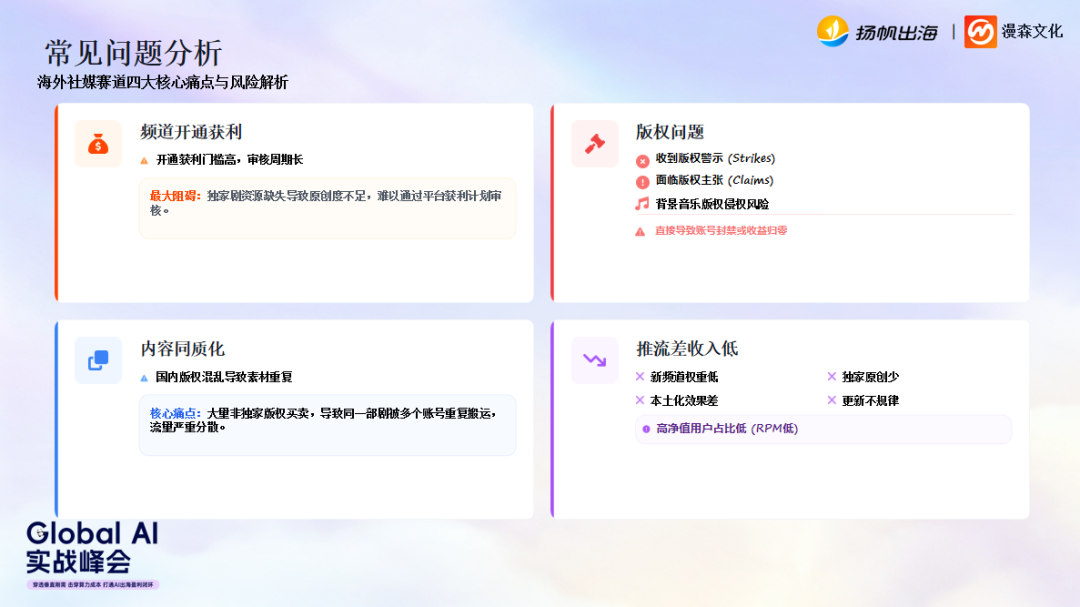The height and width of the screenshot is (607, 1080).
Task: Click the music note icon by 背景音乐版权侵权风险
Action: pyautogui.click(x=642, y=203)
